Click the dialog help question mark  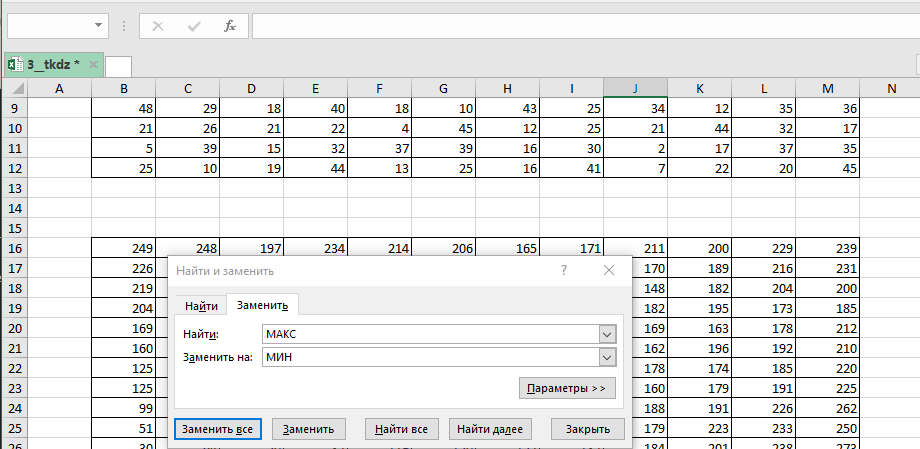(x=564, y=270)
